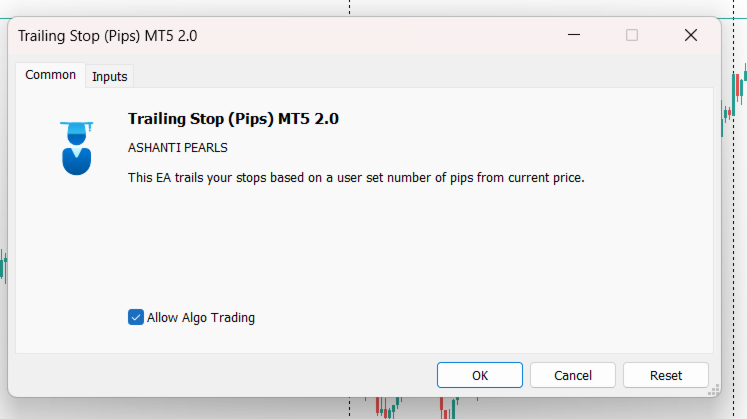Click the green candlestick at the chart's left edge
Screen dimensions: 747x419
click(x=3, y=265)
